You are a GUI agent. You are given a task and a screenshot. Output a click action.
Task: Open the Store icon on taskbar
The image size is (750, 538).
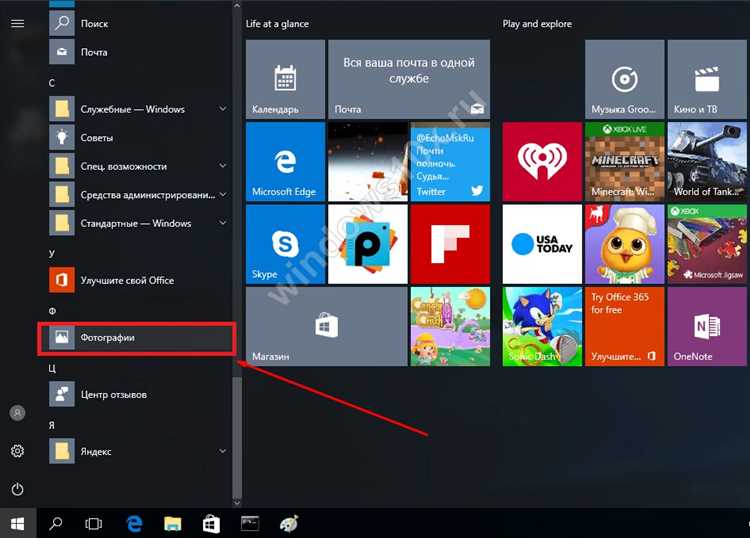[x=211, y=524]
